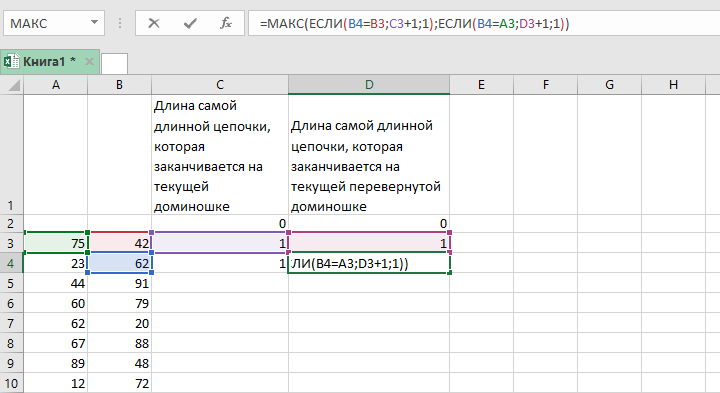Click cell A9 containing 89
This screenshot has height=393, width=720.
coord(56,364)
